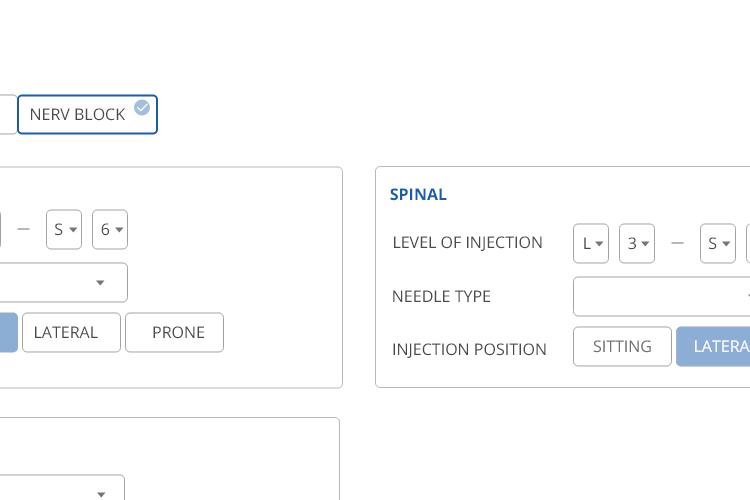750x500 pixels.
Task: Click the SPINAL section heading
Action: pos(418,195)
